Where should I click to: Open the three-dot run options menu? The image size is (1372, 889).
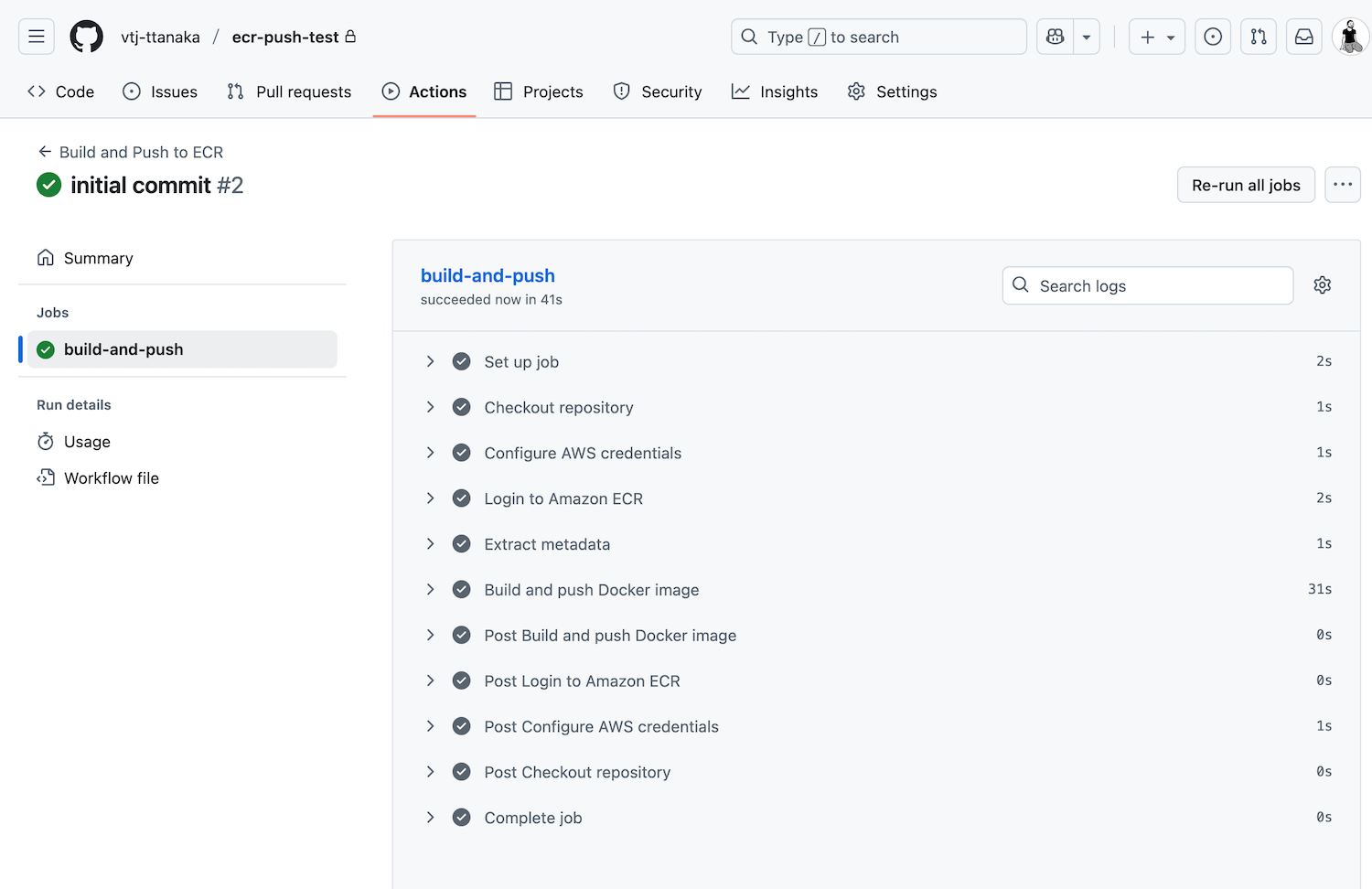pyautogui.click(x=1342, y=185)
